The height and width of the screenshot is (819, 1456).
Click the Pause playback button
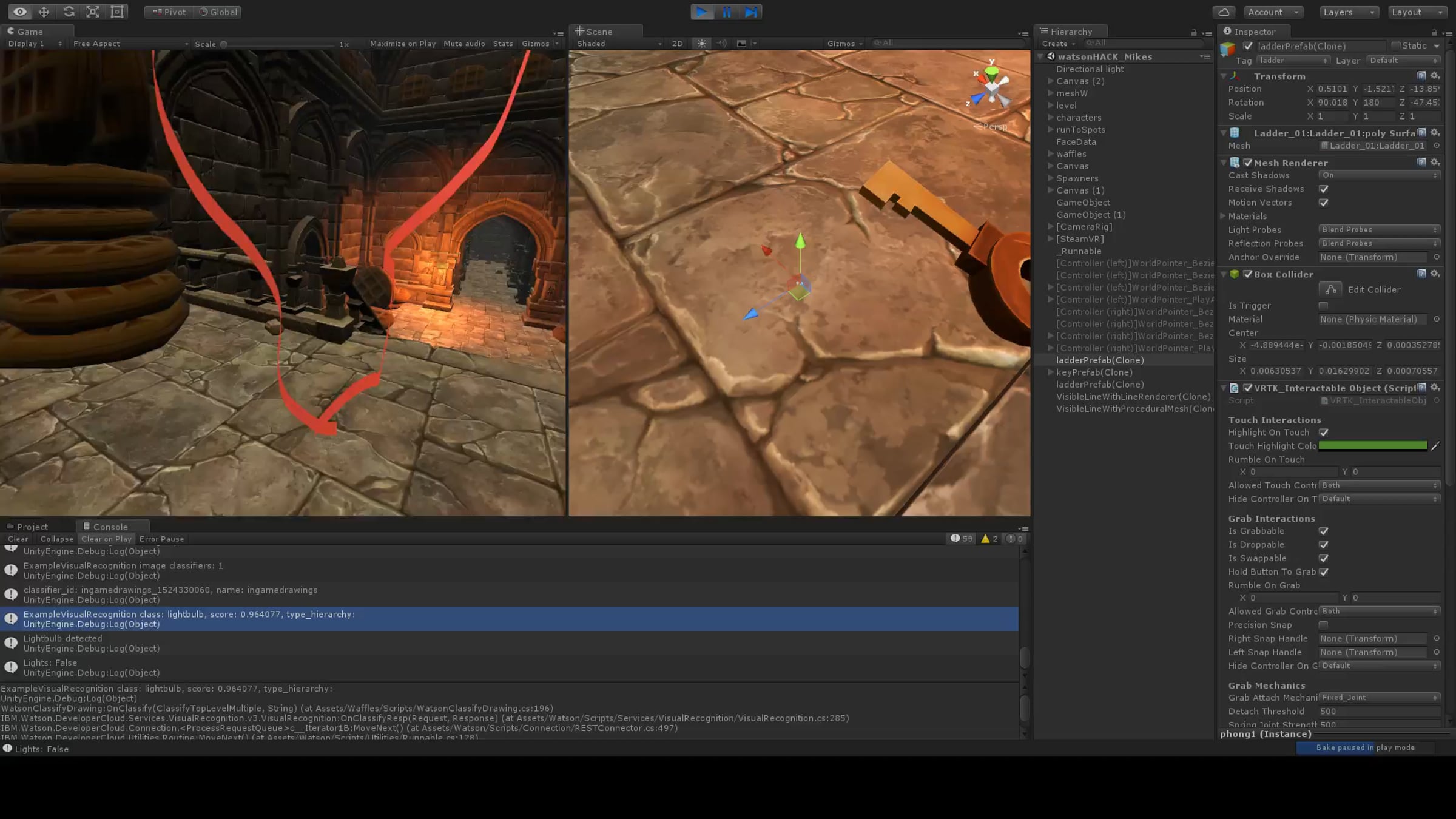click(x=726, y=12)
